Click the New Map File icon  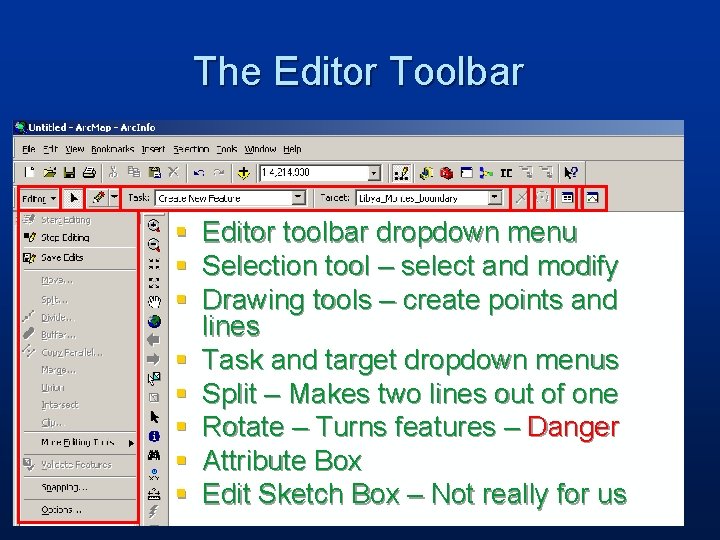coord(29,173)
